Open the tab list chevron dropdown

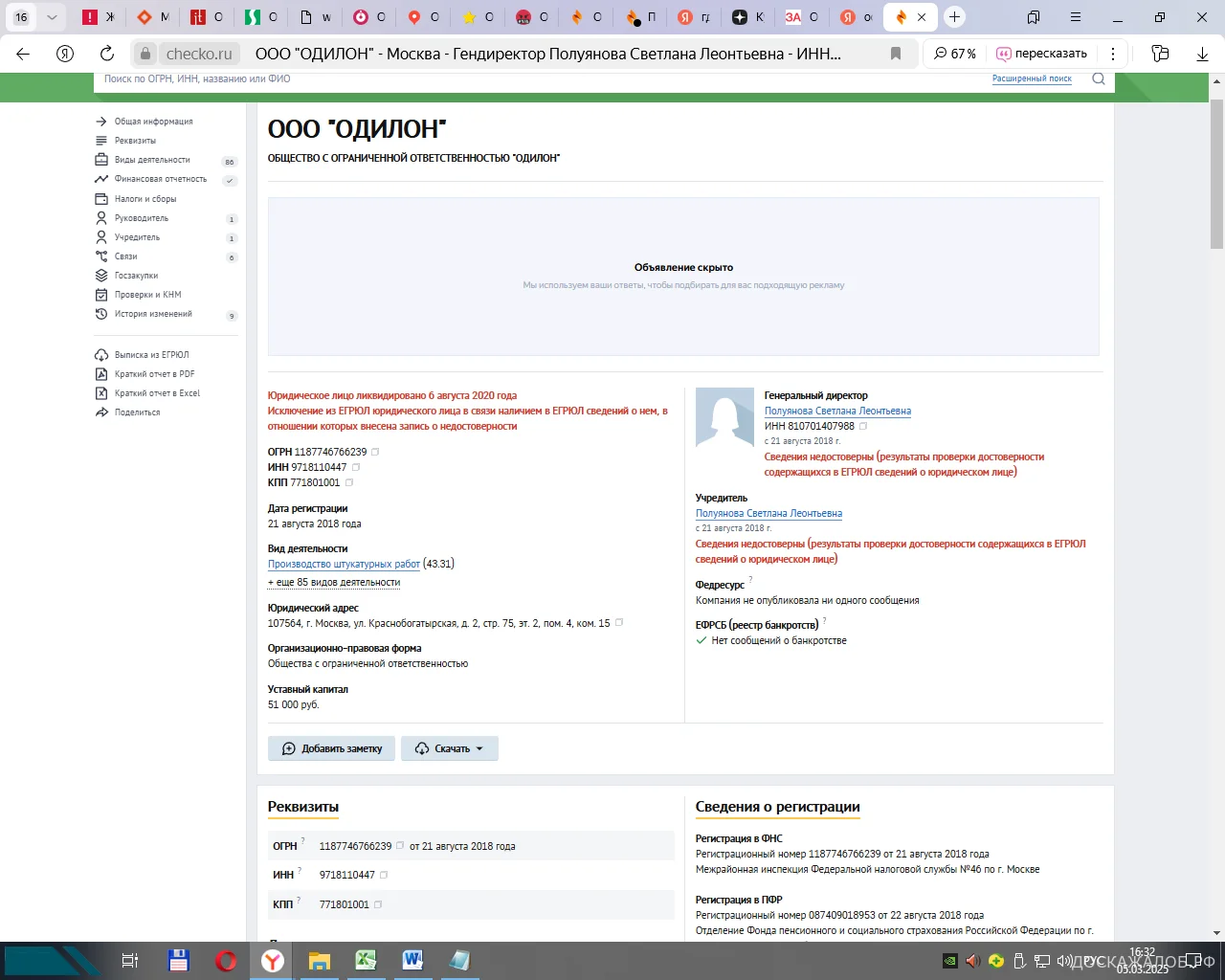[x=52, y=16]
